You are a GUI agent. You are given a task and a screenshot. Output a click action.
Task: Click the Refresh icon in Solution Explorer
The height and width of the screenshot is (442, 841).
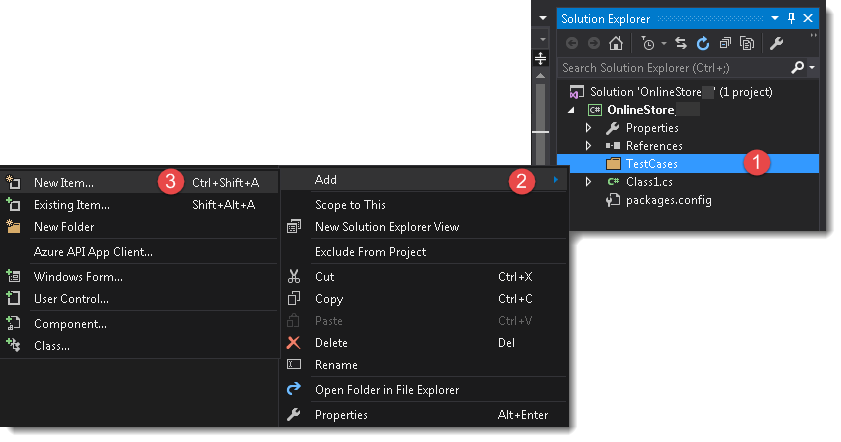click(x=703, y=43)
